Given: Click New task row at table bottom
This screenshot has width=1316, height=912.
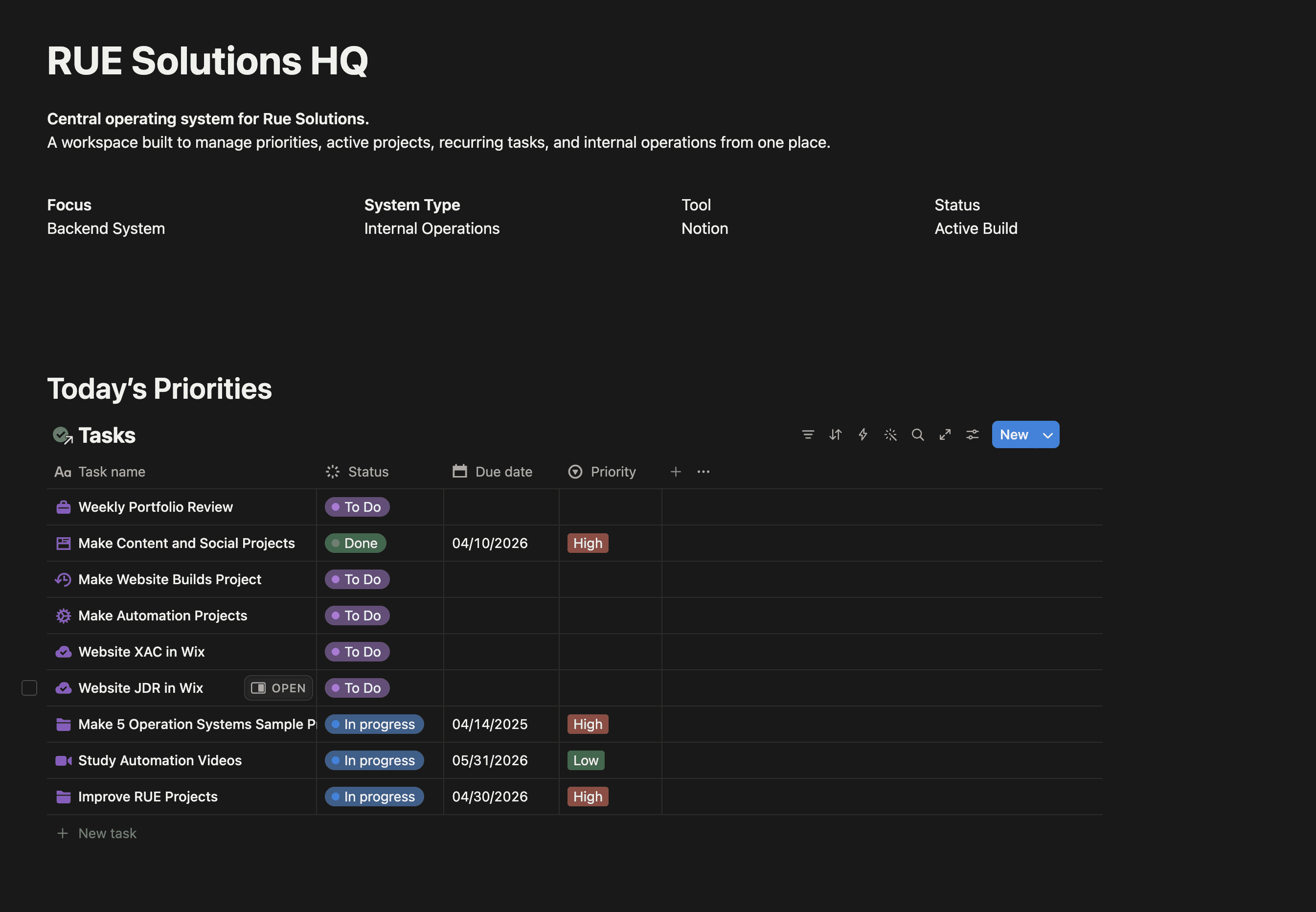Looking at the screenshot, I should [x=107, y=833].
